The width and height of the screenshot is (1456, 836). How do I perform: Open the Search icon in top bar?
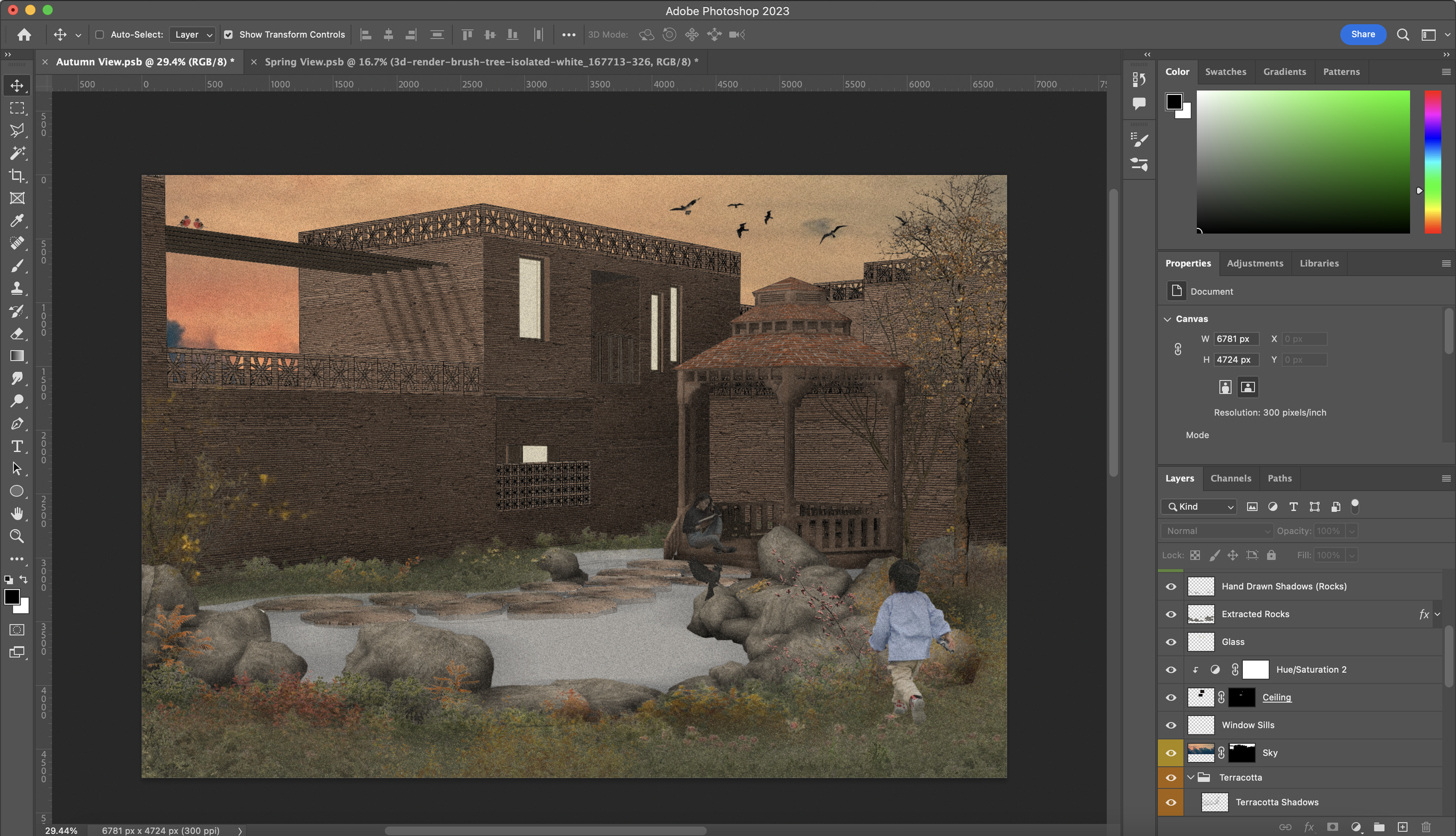click(x=1403, y=34)
